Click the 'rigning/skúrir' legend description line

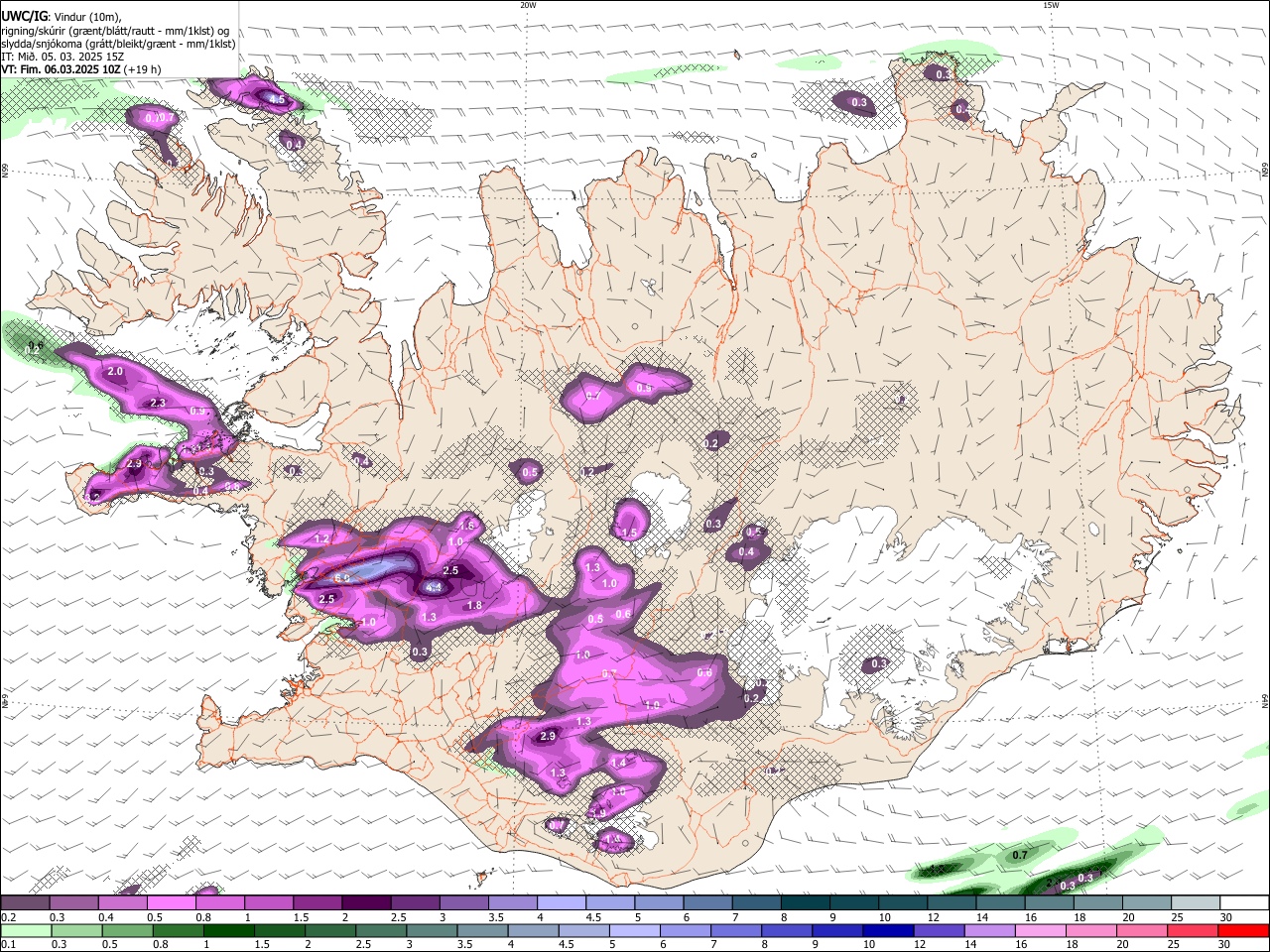115,31
